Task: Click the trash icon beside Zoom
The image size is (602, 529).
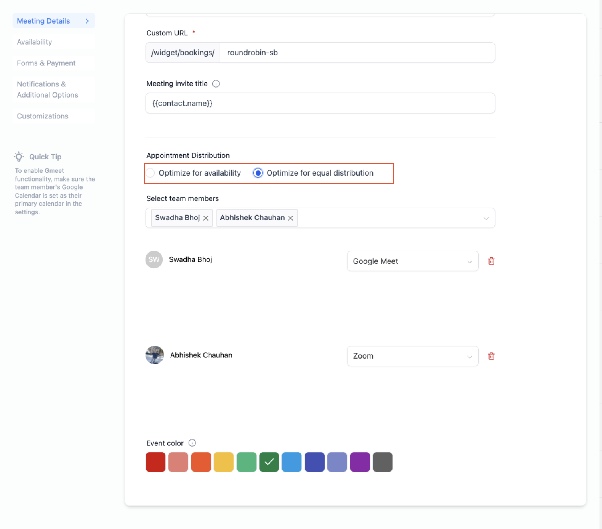Action: pos(491,356)
